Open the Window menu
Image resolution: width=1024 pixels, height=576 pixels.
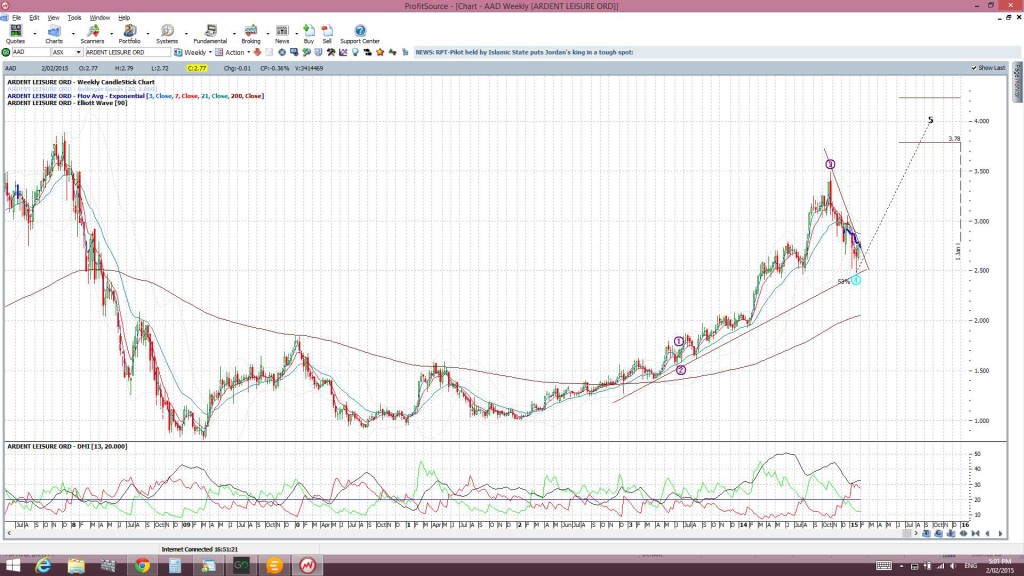(99, 18)
